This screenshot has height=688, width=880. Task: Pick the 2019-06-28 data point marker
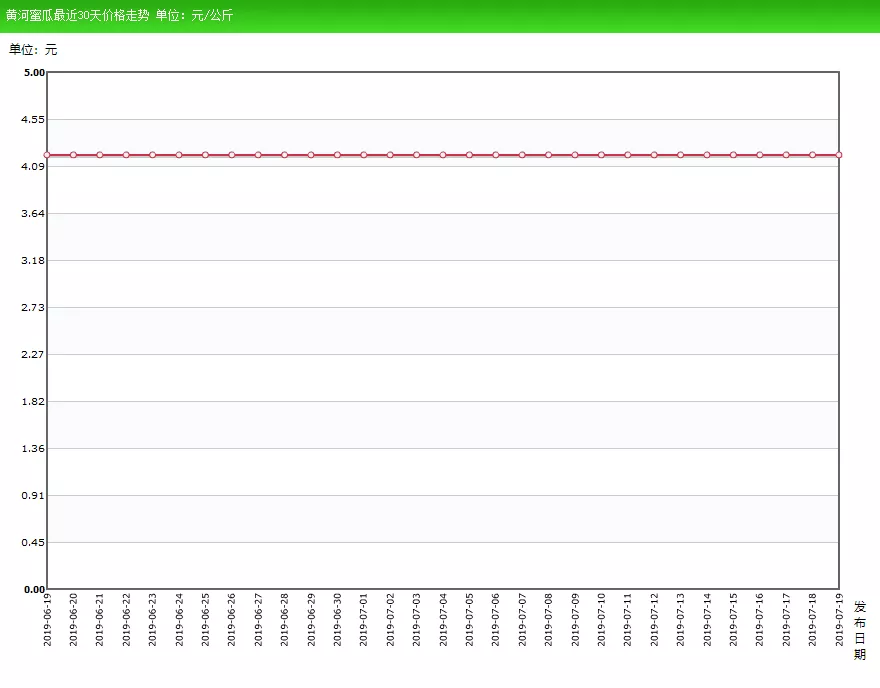[285, 155]
